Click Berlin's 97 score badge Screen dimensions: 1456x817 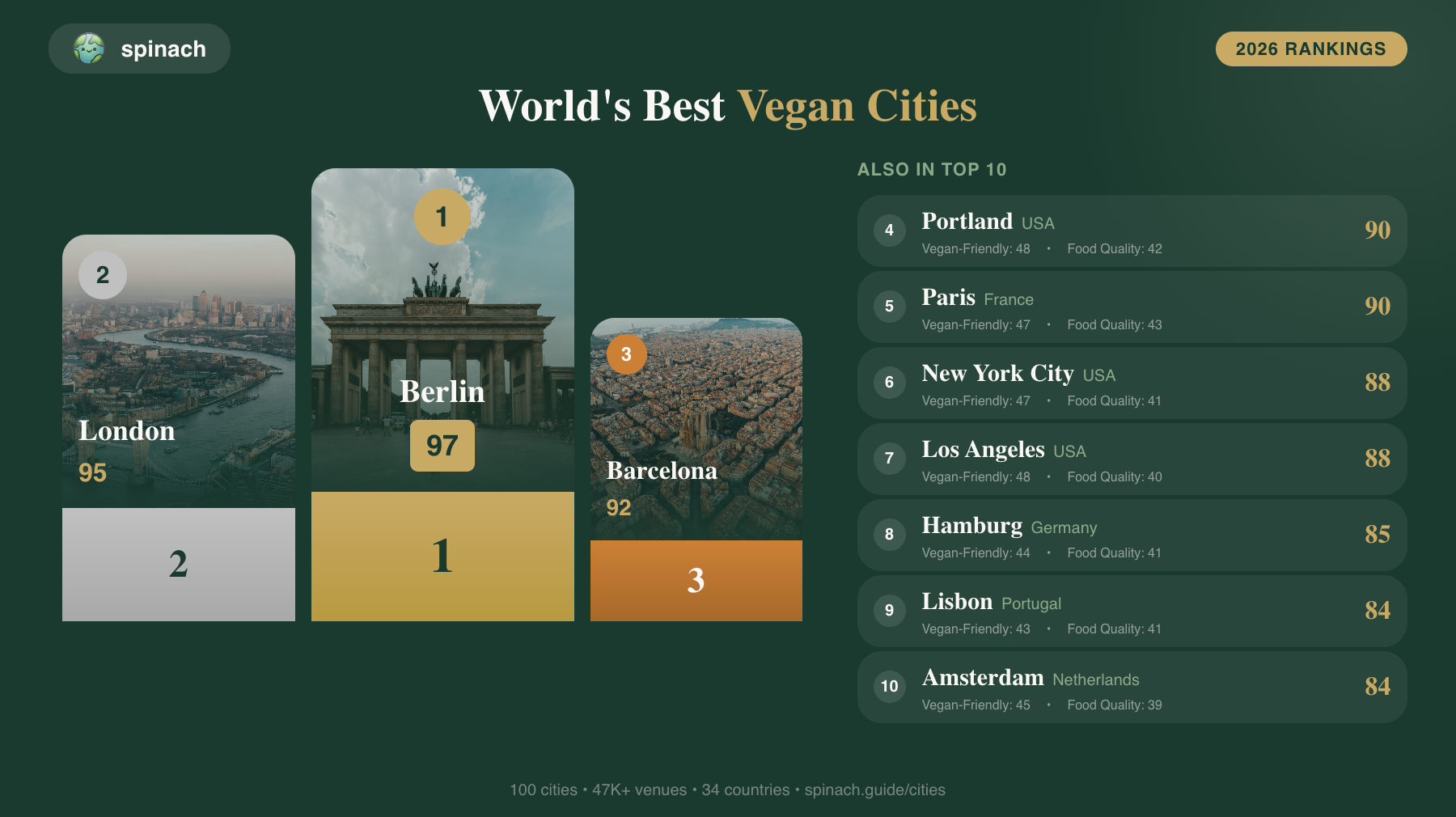(442, 446)
